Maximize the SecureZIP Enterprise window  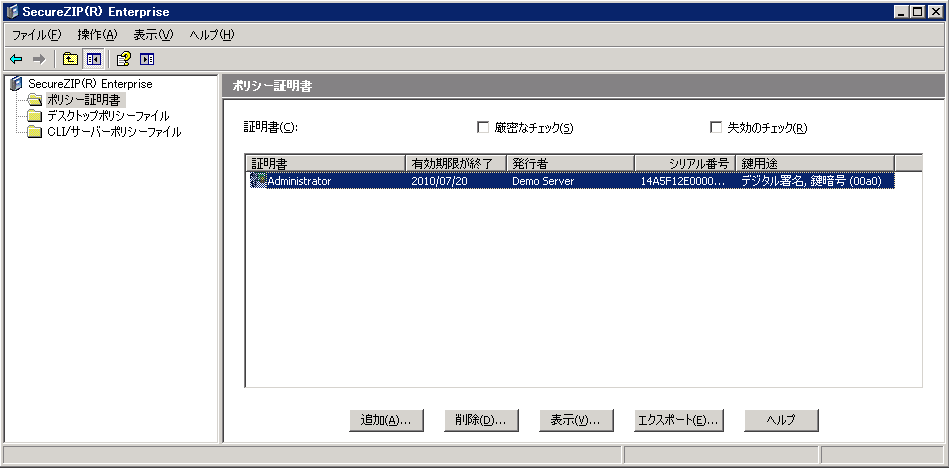918,12
